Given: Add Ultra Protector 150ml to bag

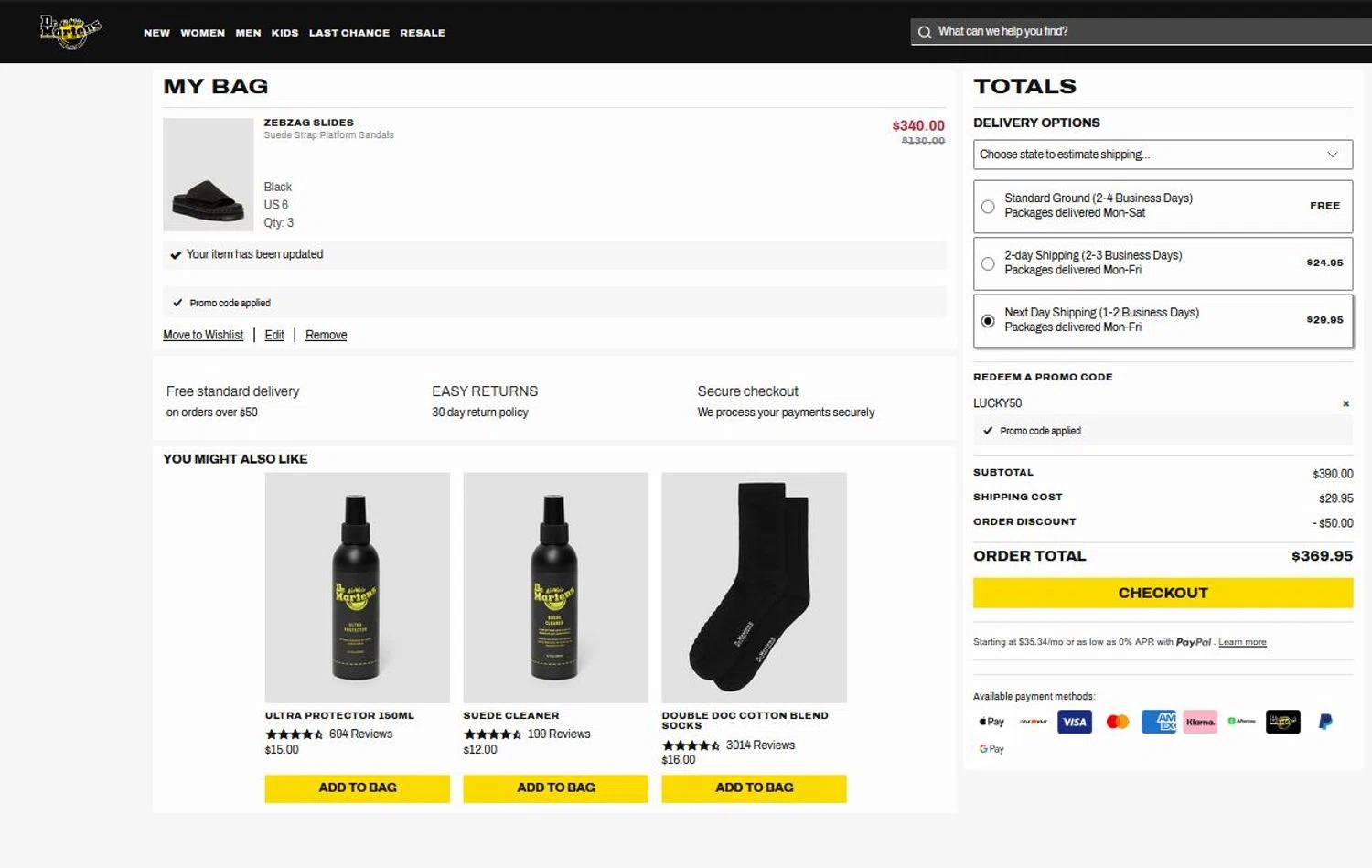Looking at the screenshot, I should tap(358, 788).
